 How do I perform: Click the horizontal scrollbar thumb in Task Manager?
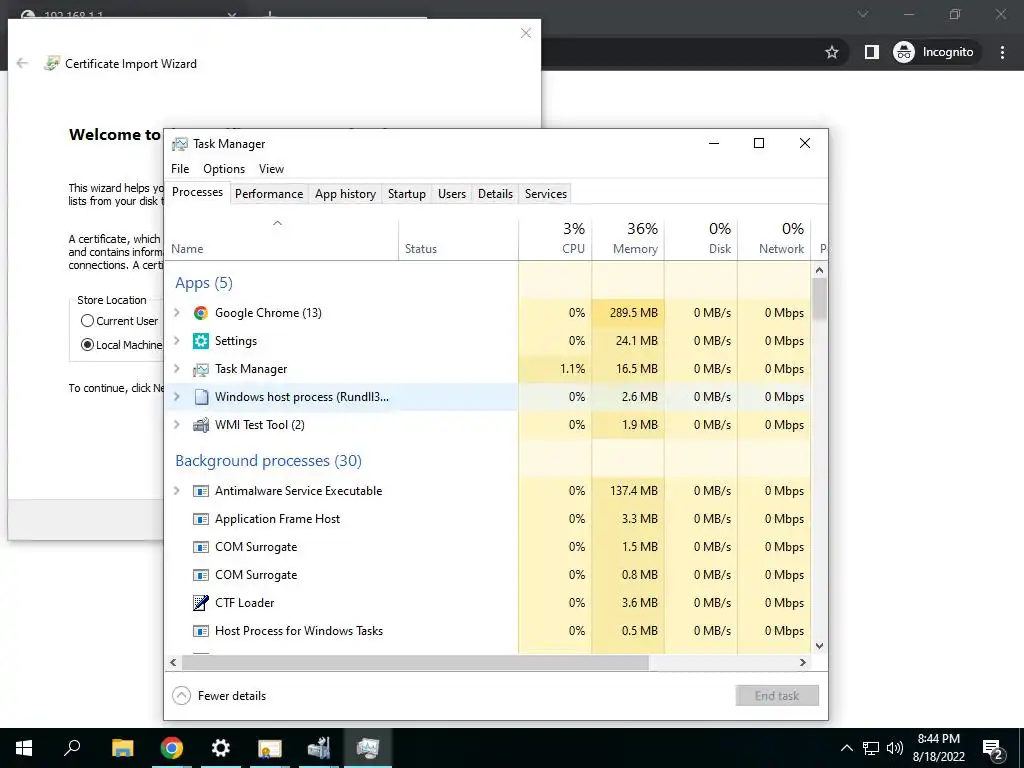tap(415, 662)
